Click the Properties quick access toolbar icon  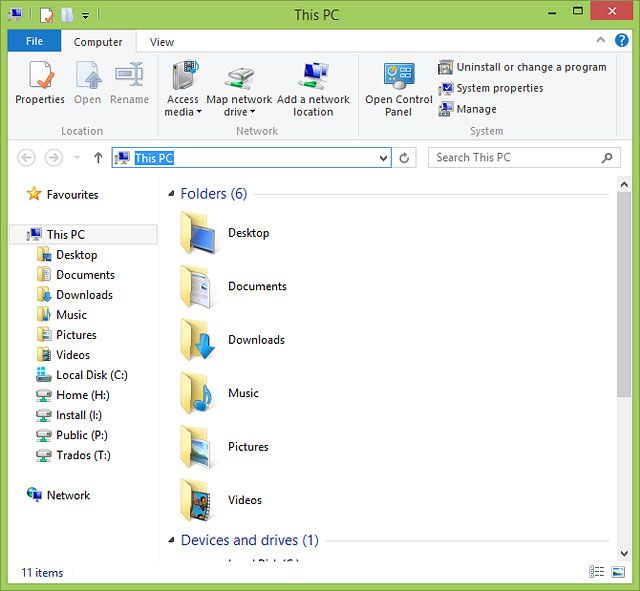[x=47, y=16]
